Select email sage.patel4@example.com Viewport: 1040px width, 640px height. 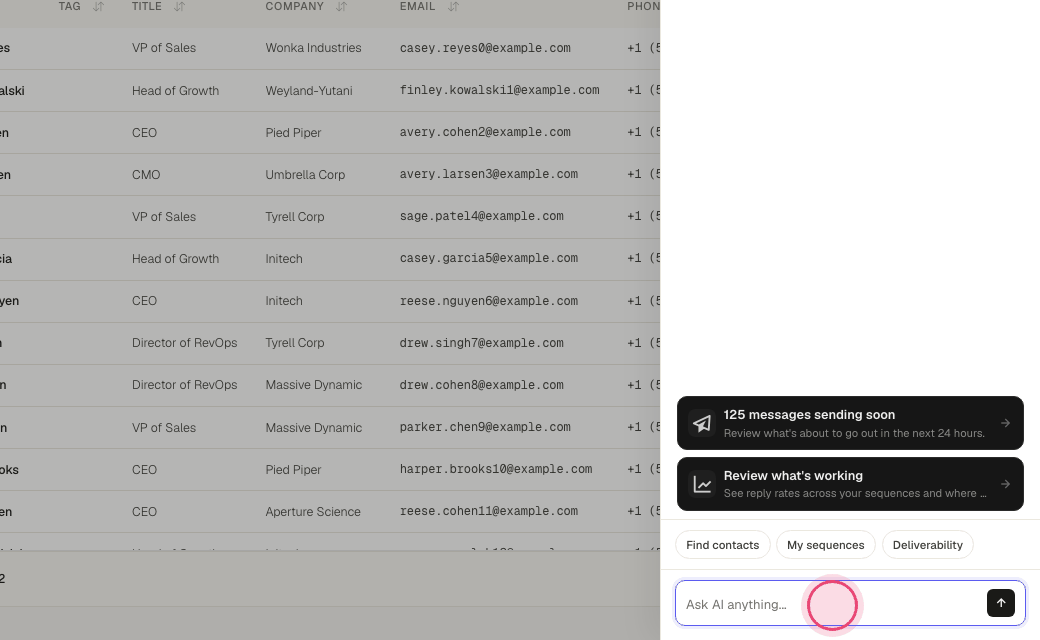[x=482, y=216]
